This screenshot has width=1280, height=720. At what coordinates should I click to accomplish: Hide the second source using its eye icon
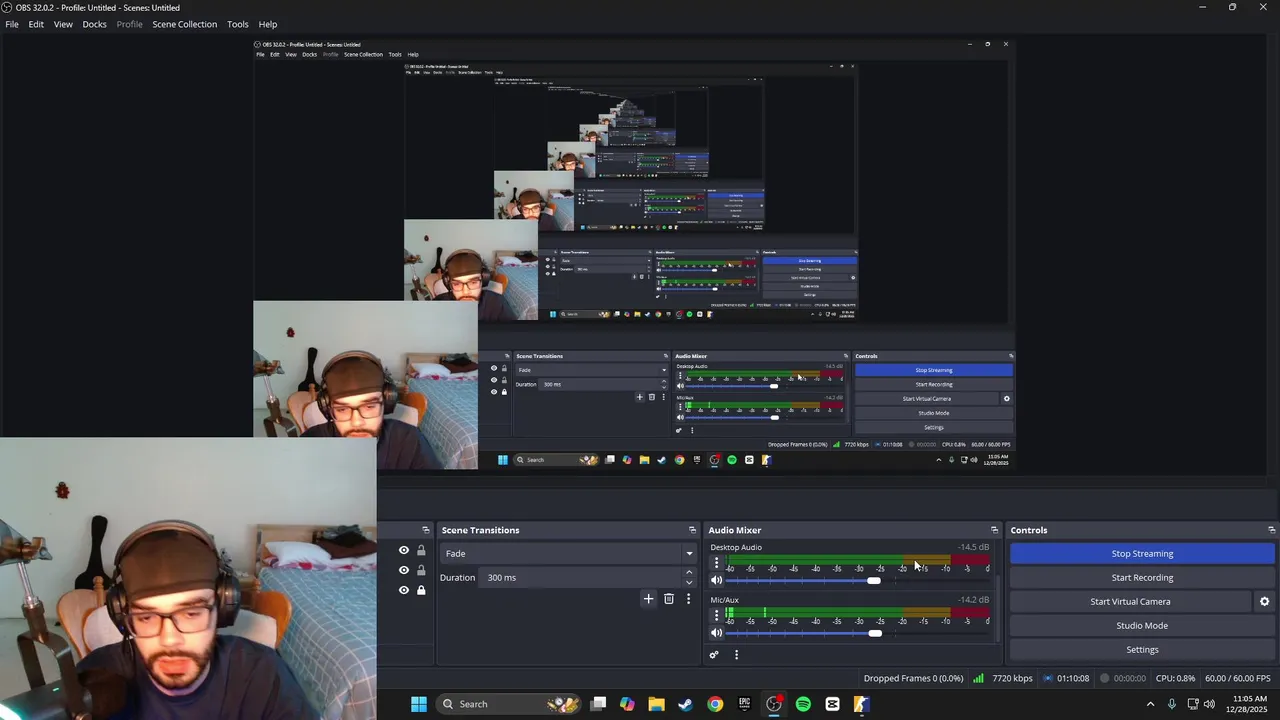click(404, 570)
